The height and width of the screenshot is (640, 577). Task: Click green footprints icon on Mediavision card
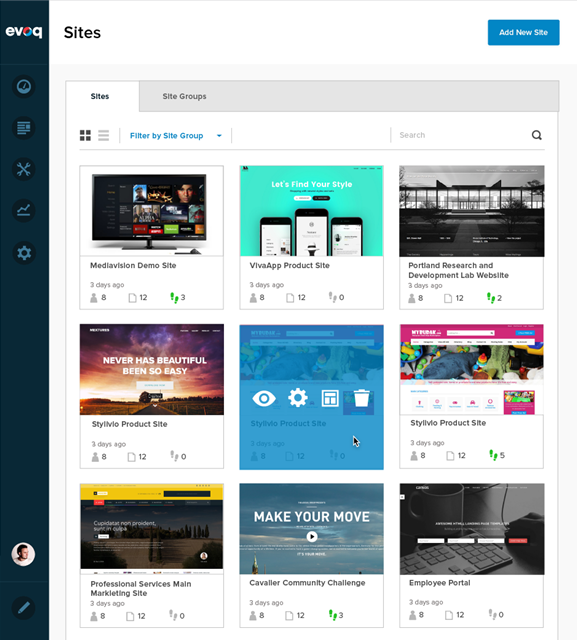click(x=174, y=298)
